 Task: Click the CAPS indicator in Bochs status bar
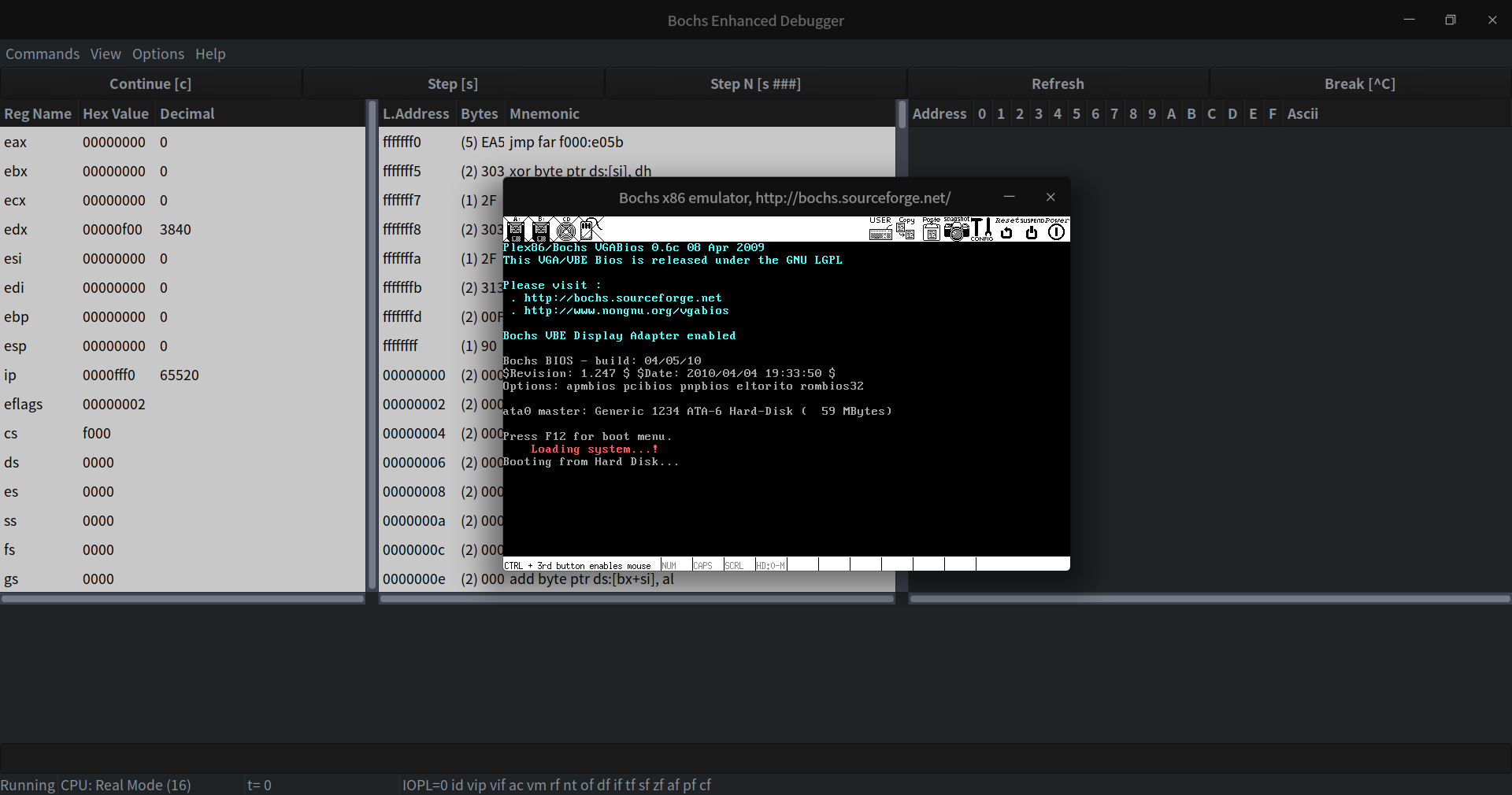[x=708, y=564]
